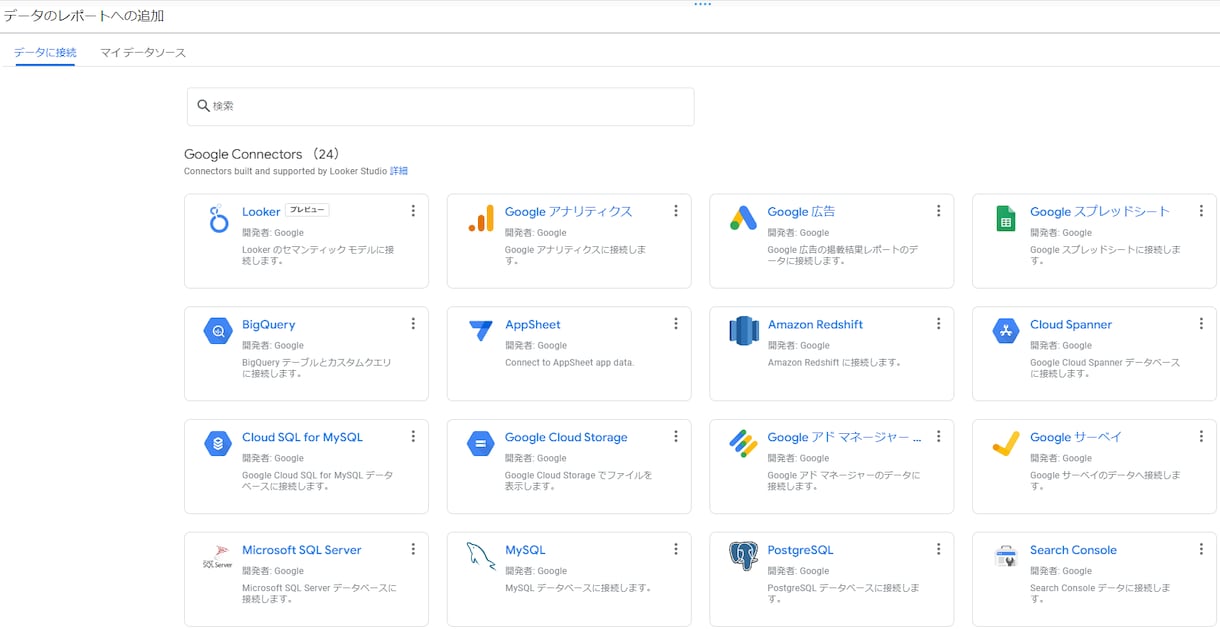Click the Cloud Spanner hexagon icon
This screenshot has height=629, width=1220.
pyautogui.click(x=1006, y=331)
